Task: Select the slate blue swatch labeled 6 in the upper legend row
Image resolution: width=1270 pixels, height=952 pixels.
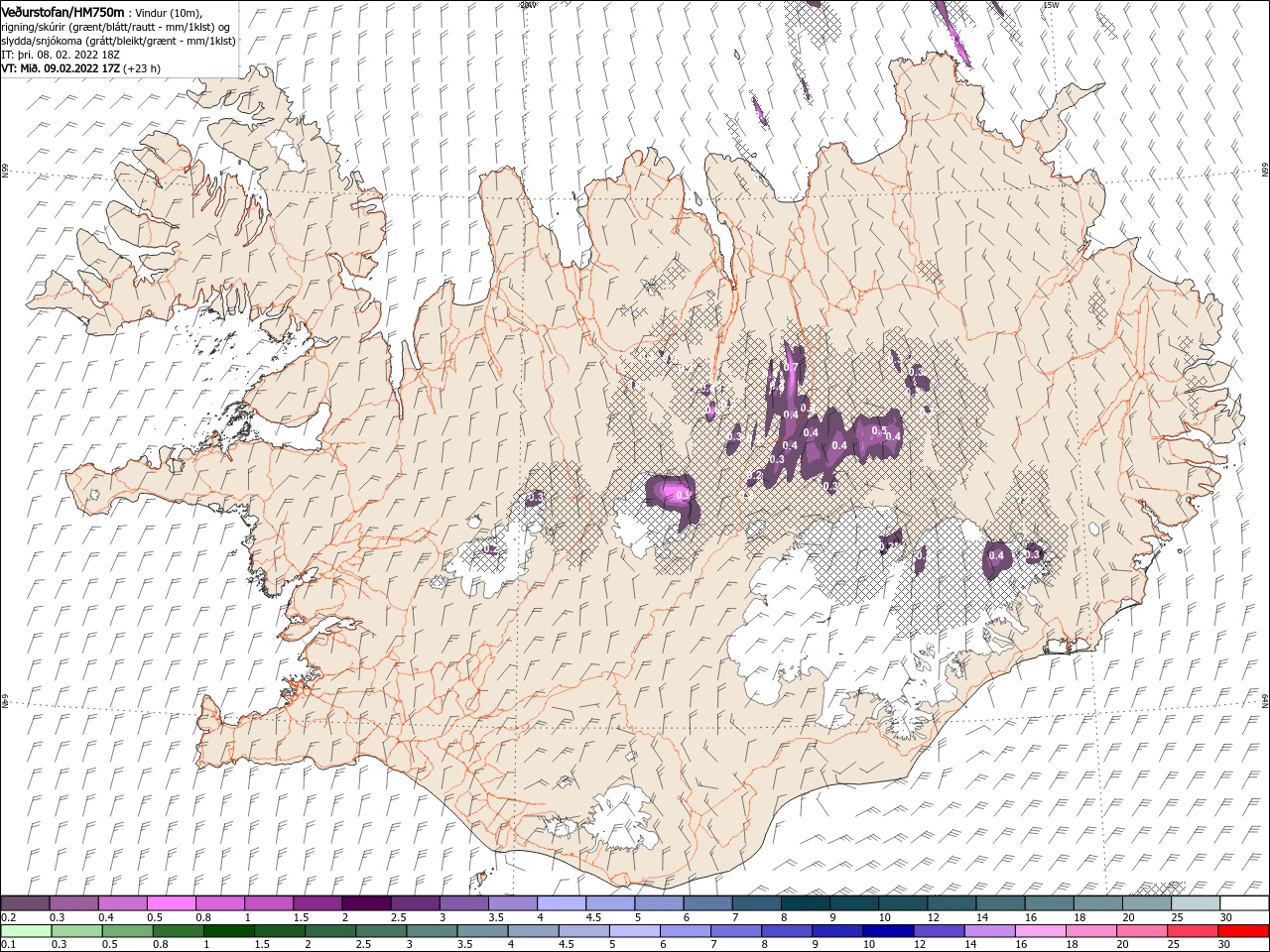Action: (x=707, y=903)
